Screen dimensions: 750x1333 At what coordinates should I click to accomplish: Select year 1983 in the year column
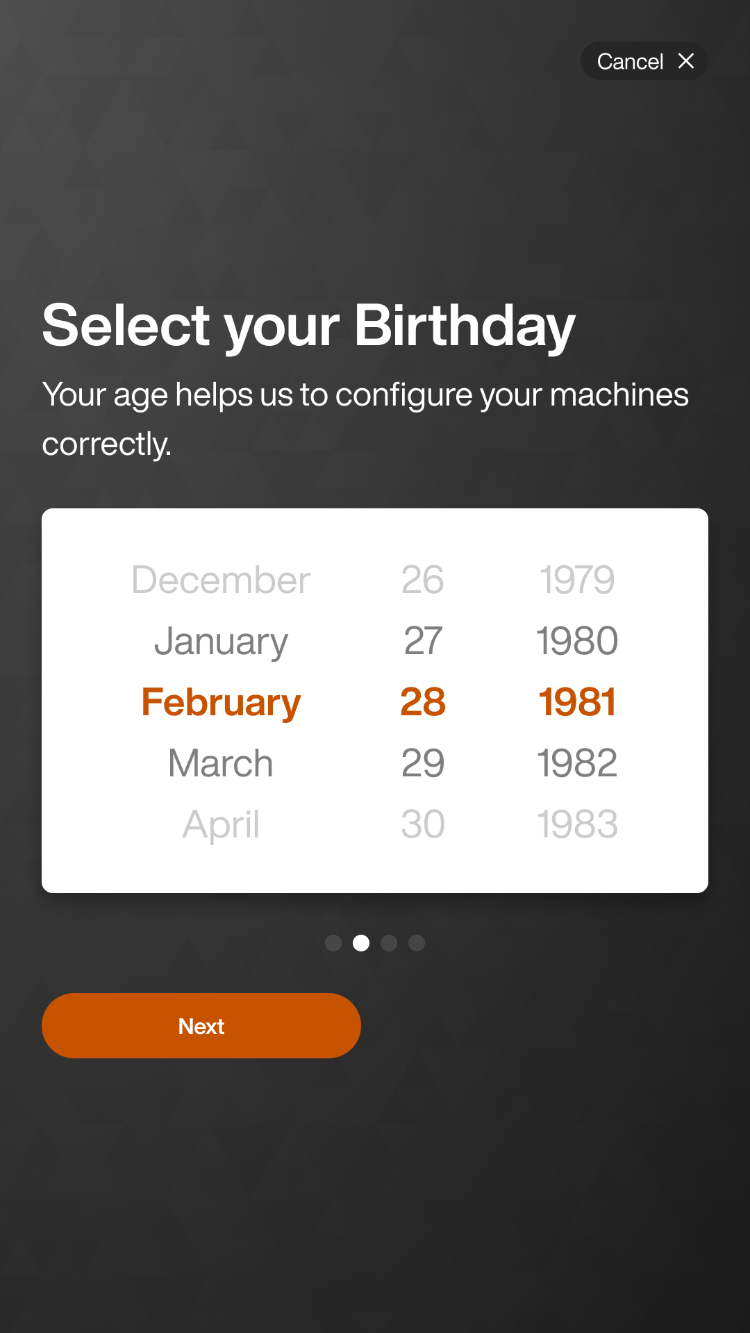point(577,824)
